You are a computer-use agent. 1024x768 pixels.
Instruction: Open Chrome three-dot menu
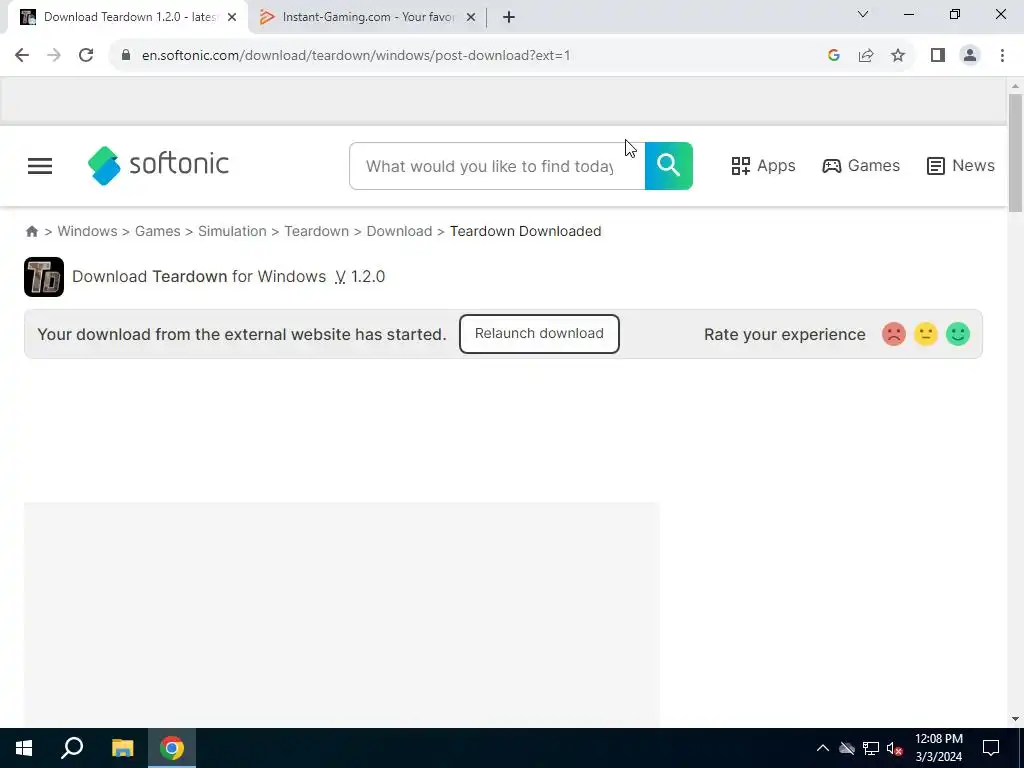coord(1002,56)
